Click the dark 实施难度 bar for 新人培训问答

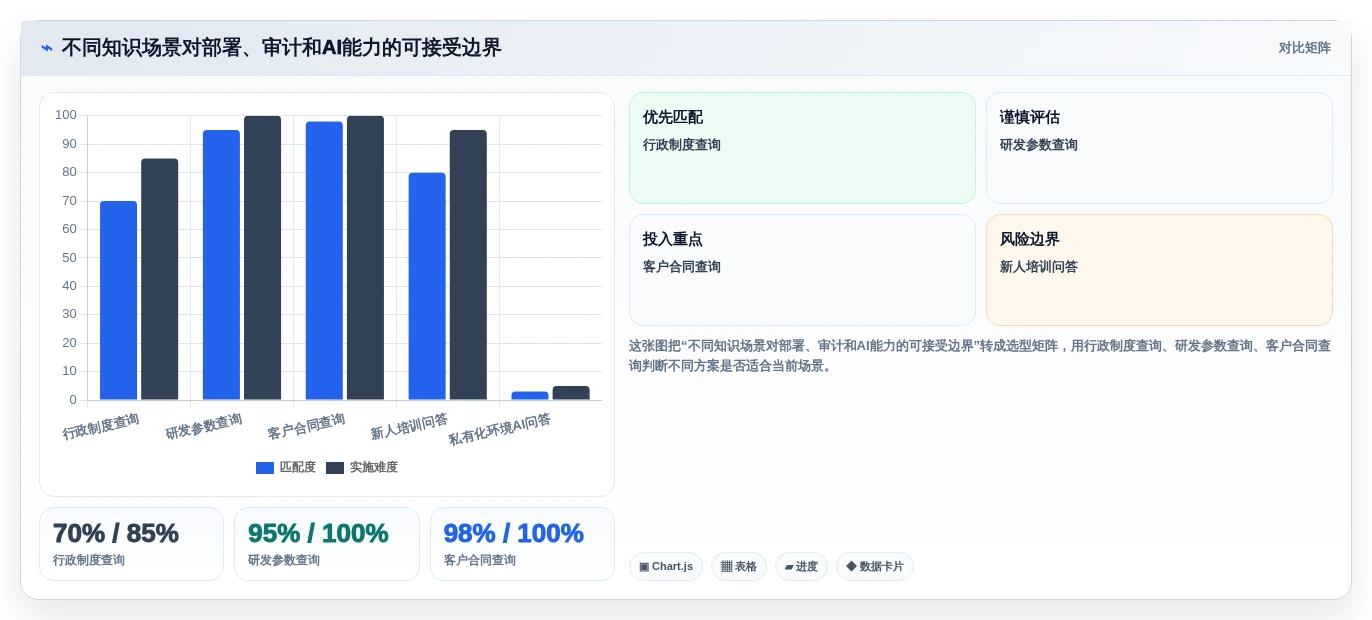(x=468, y=265)
